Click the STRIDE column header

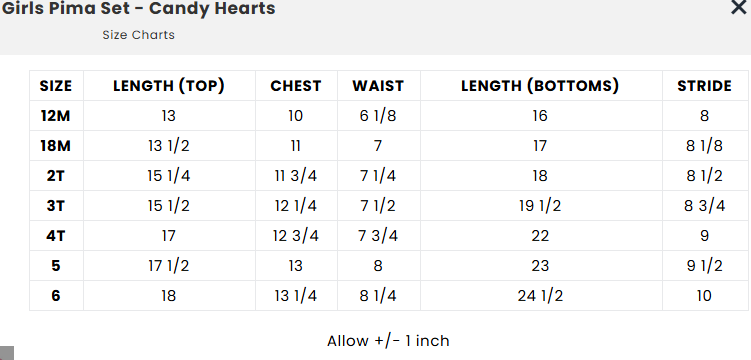pyautogui.click(x=705, y=86)
